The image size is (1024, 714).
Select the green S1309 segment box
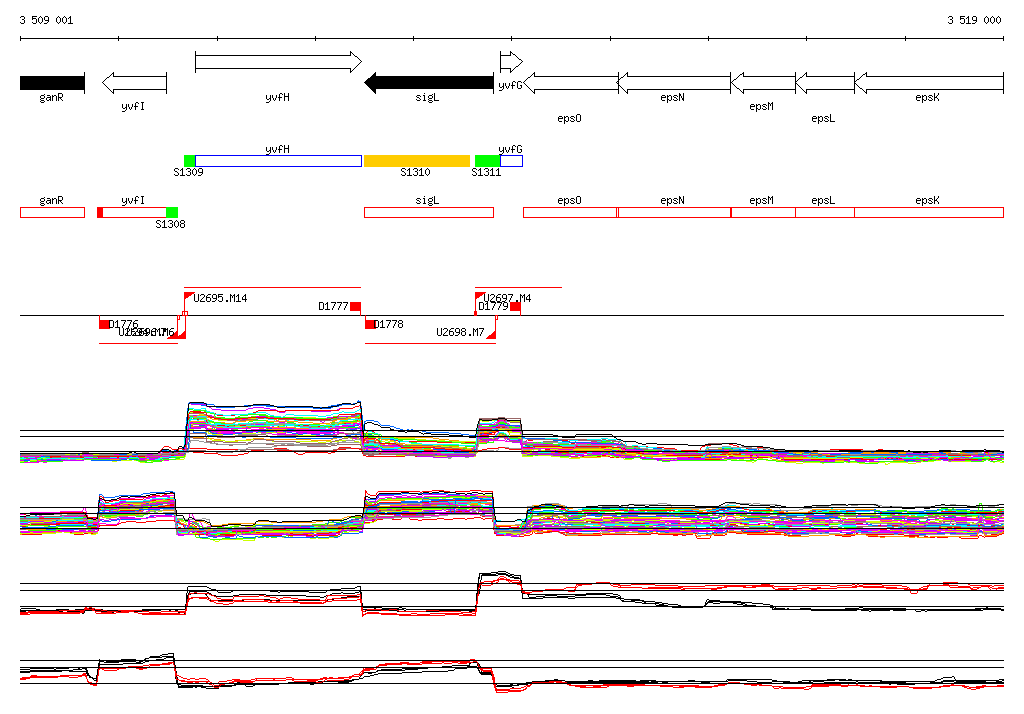click(x=189, y=161)
